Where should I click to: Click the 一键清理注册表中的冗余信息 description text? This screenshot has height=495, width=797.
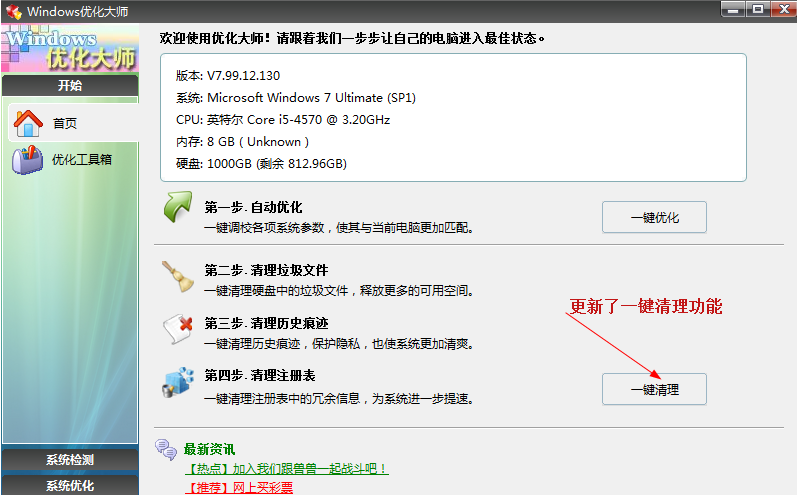[x=339, y=399]
